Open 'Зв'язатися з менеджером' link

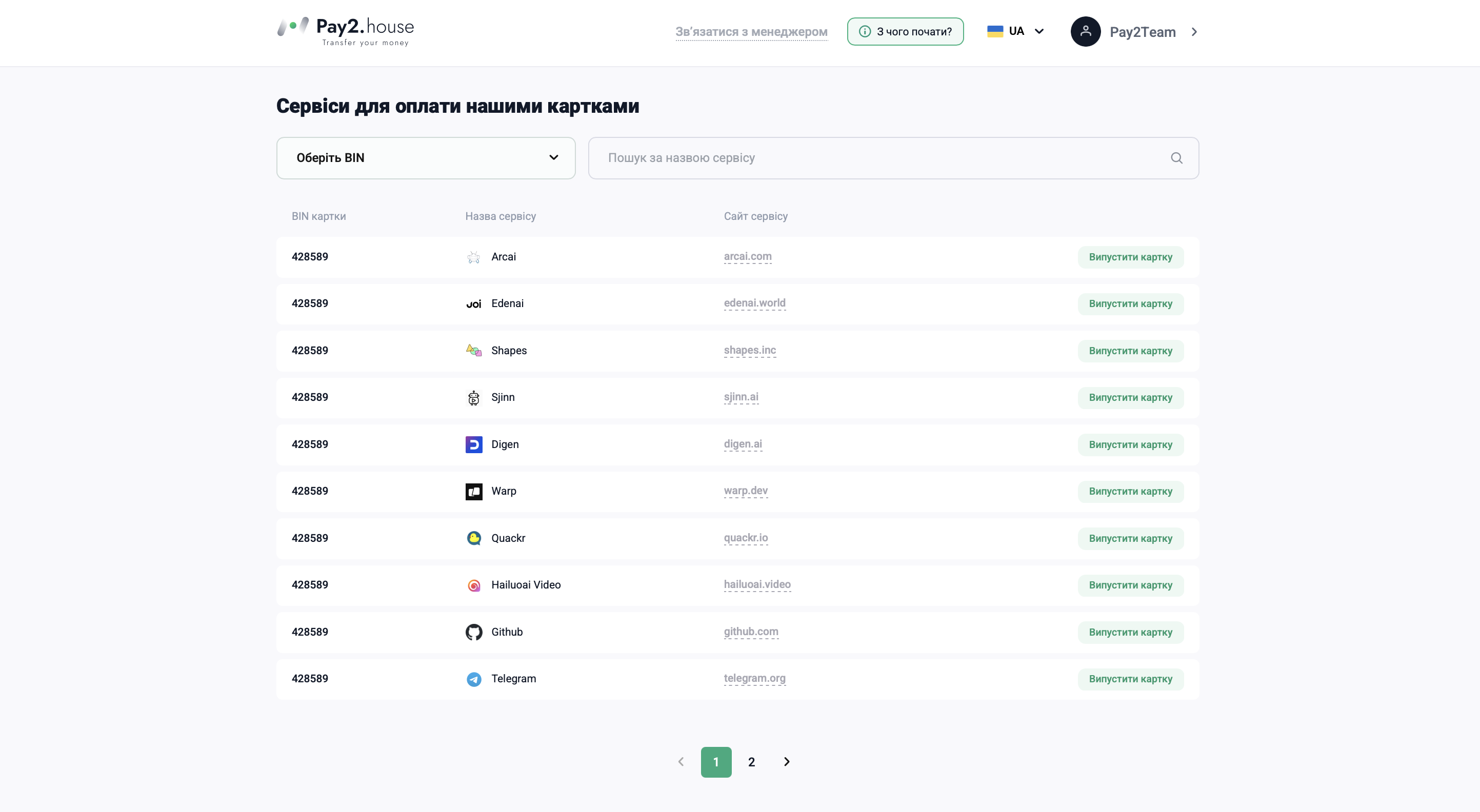751,32
